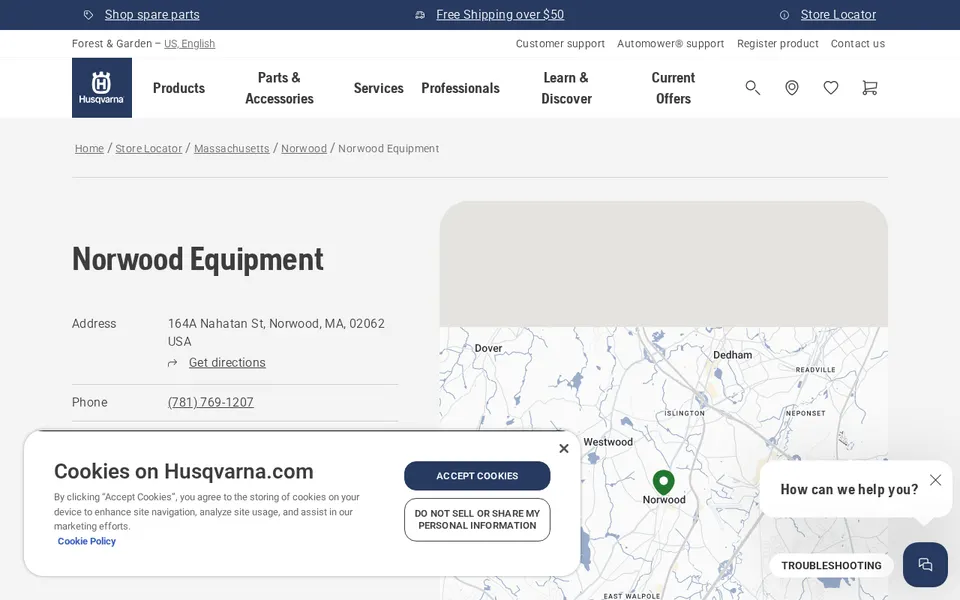
Task: Go to Home breadcrumb
Action: pos(89,149)
